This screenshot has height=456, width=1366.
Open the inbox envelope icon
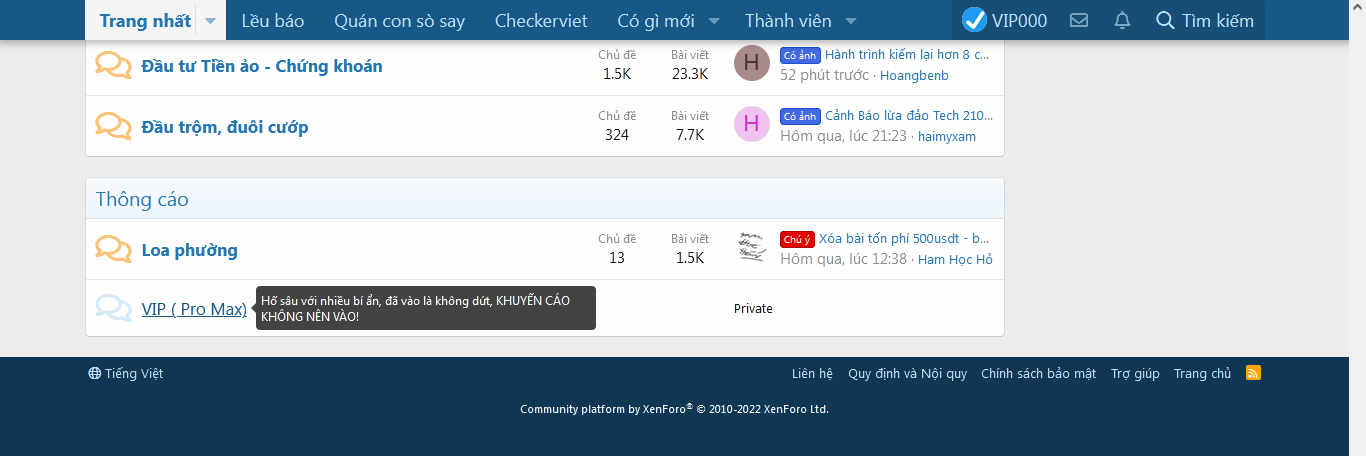click(1079, 20)
